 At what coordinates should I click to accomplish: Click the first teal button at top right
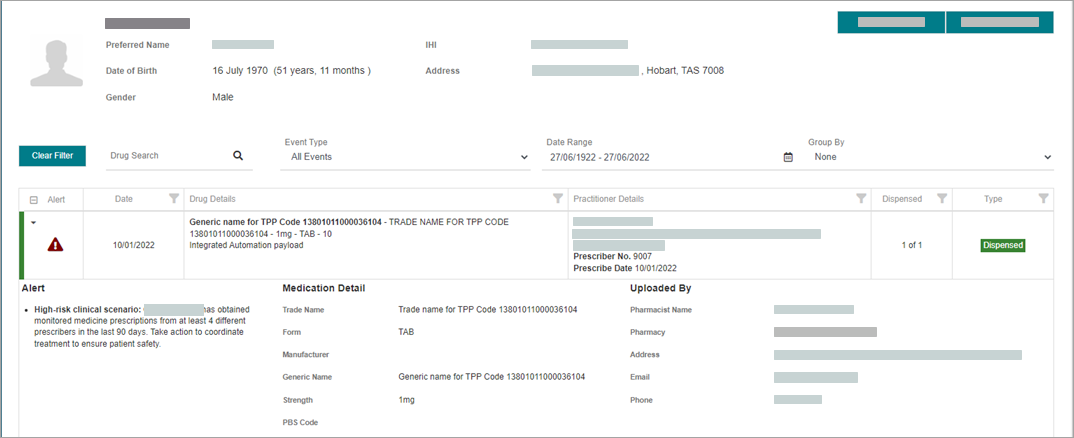point(891,22)
